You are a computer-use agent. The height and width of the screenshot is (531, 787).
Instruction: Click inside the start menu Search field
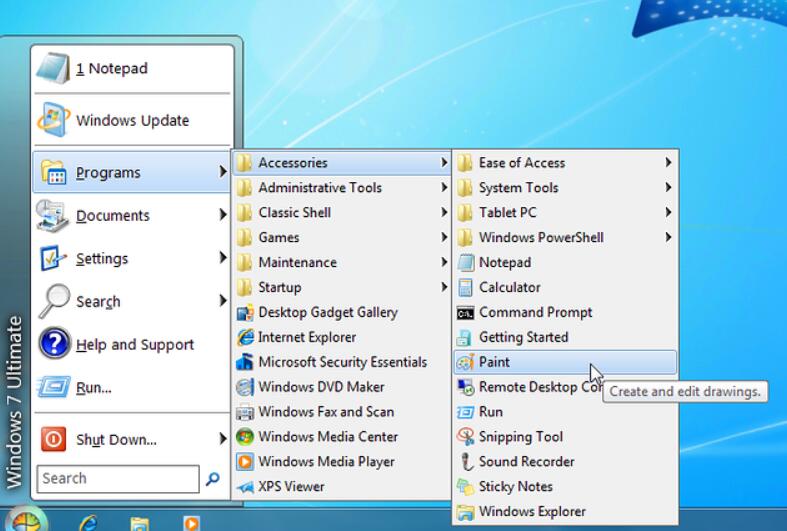[118, 478]
